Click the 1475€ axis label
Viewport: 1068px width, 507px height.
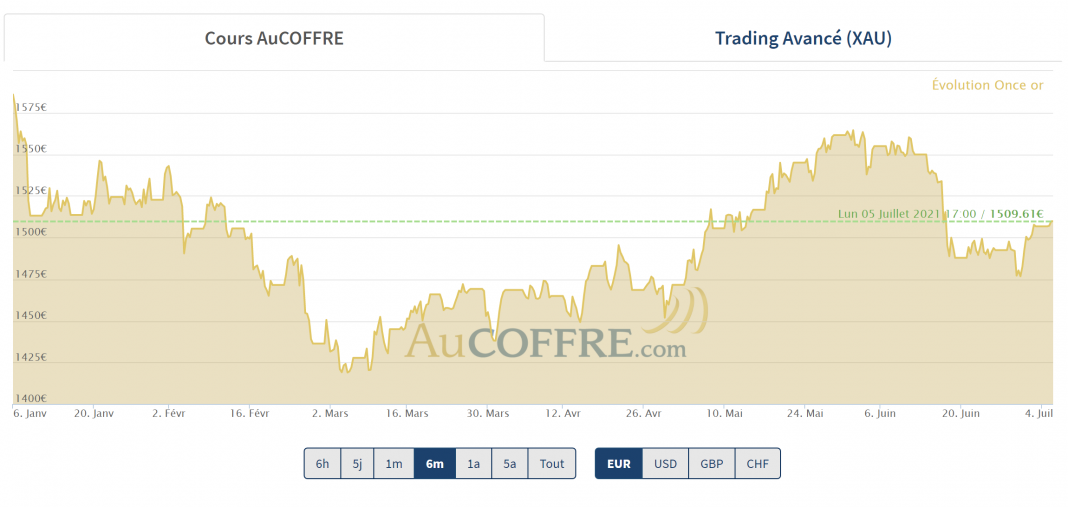point(29,274)
